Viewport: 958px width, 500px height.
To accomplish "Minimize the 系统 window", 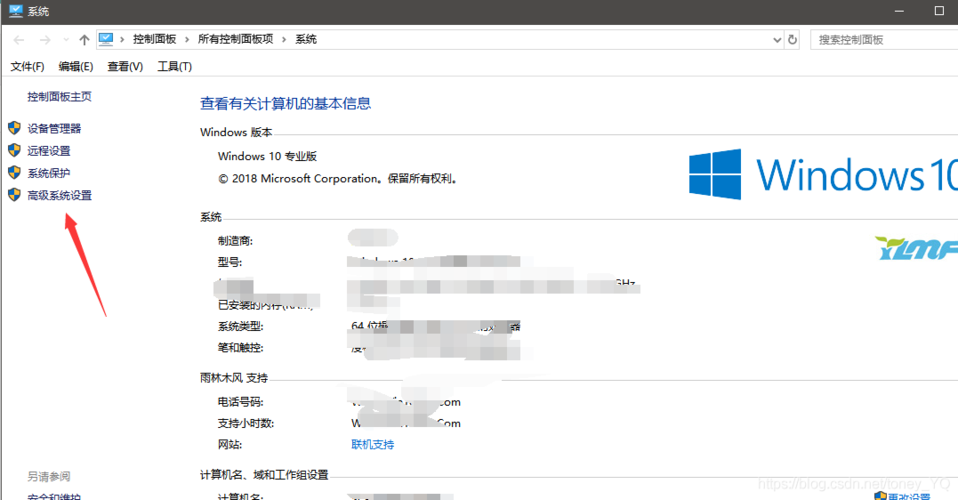I will click(x=899, y=11).
